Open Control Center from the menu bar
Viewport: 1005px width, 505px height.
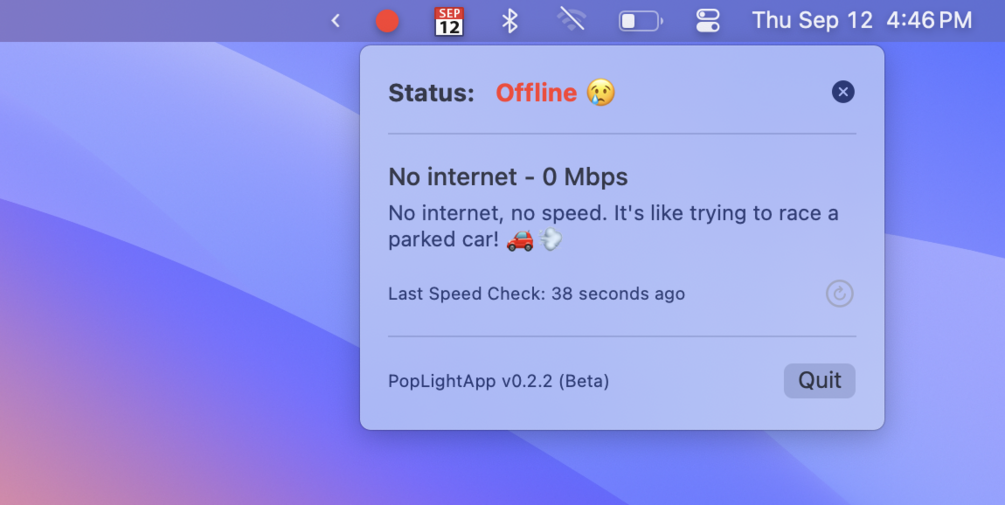coord(708,21)
